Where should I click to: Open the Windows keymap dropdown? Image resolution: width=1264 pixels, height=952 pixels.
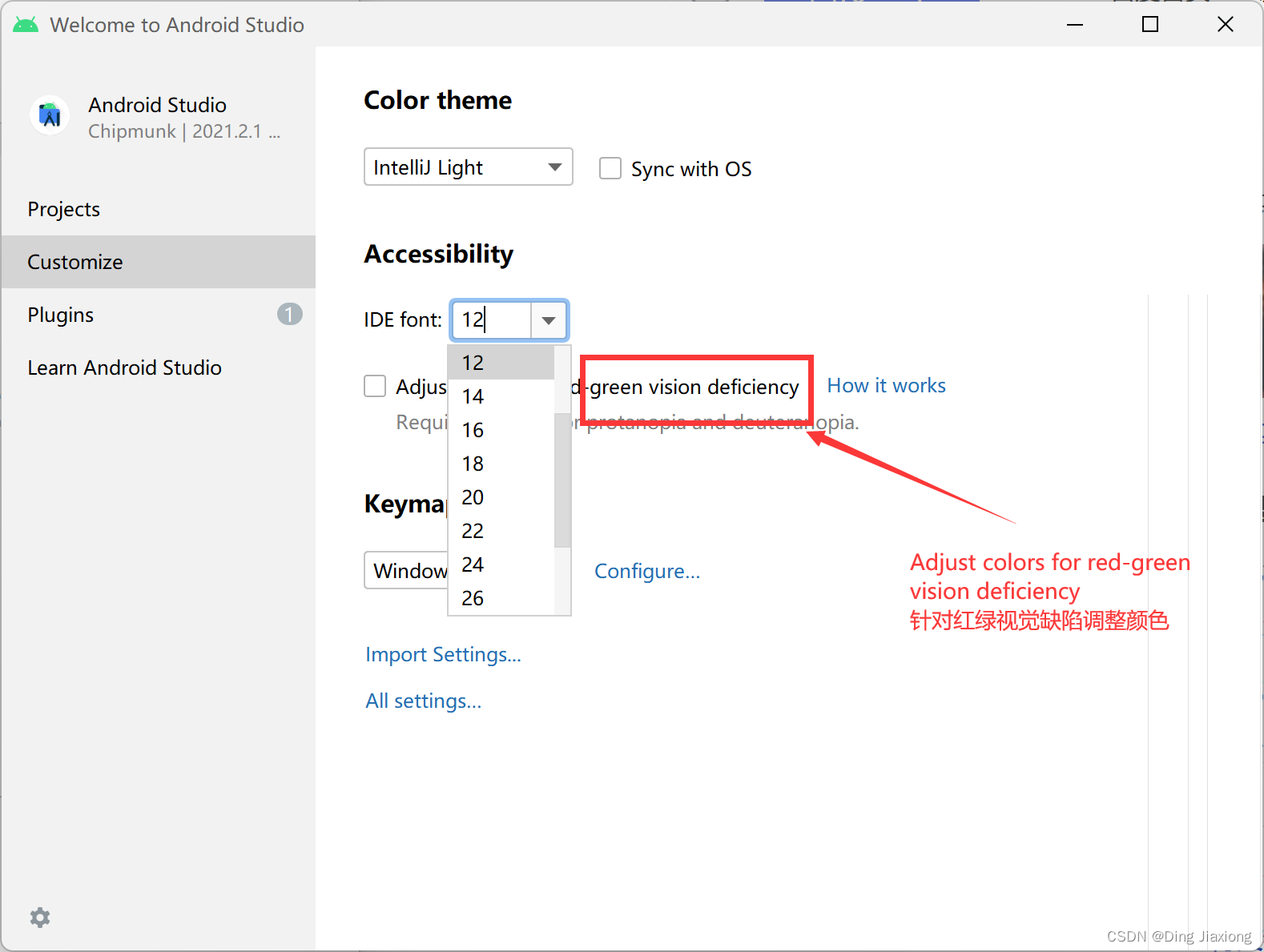(406, 570)
